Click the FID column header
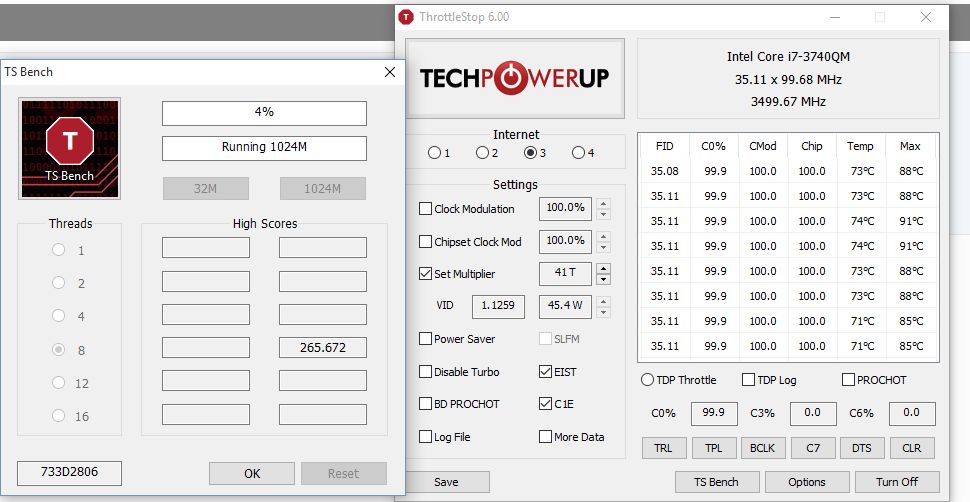970x502 pixels. (x=665, y=146)
